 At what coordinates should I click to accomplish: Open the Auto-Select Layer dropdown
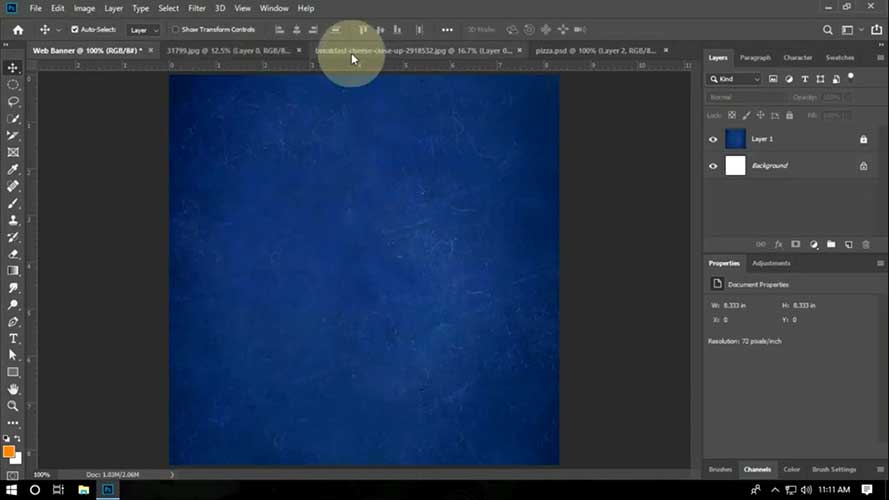coord(142,30)
